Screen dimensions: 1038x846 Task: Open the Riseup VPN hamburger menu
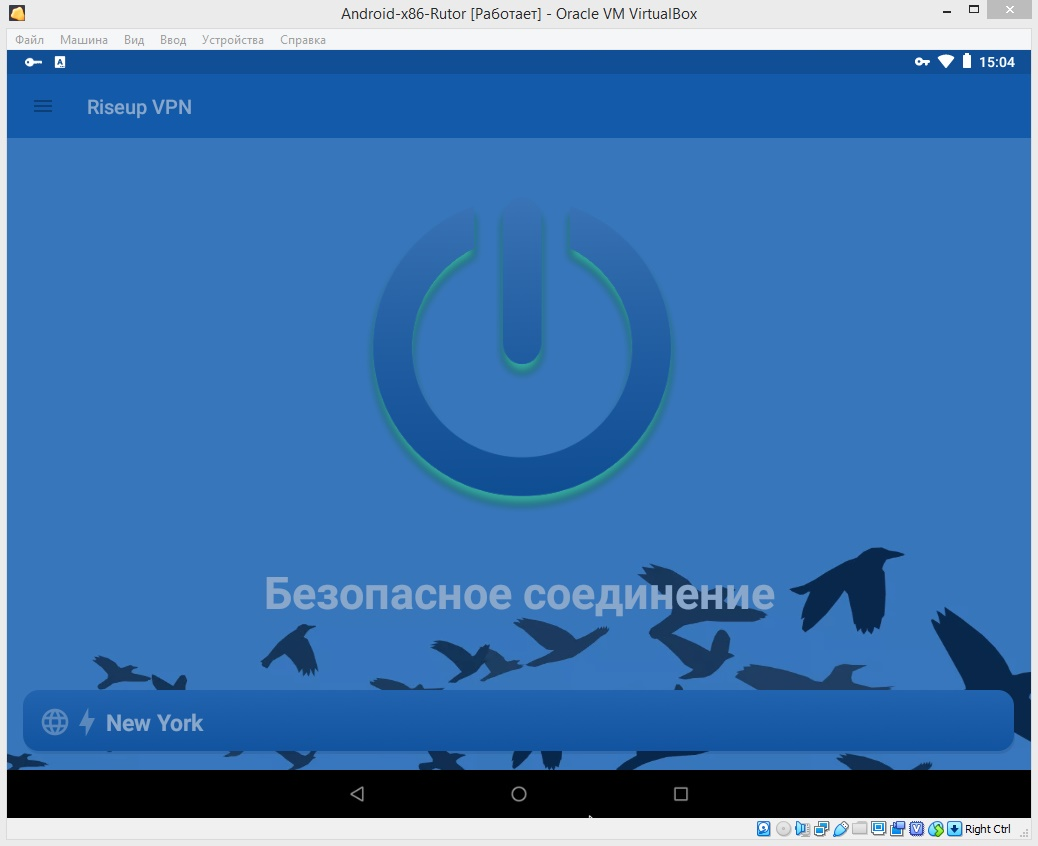43,106
